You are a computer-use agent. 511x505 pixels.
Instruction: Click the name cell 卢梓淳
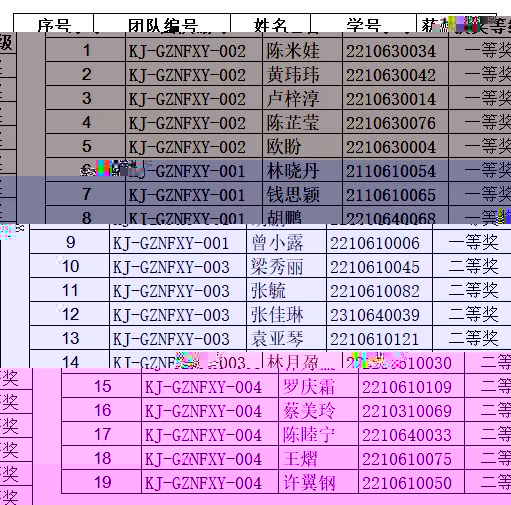click(302, 98)
